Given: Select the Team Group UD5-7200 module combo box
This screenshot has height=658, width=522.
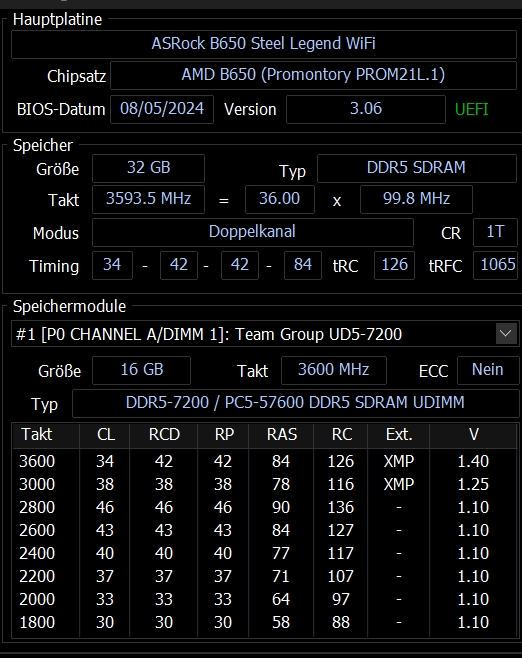Looking at the screenshot, I should [265, 334].
